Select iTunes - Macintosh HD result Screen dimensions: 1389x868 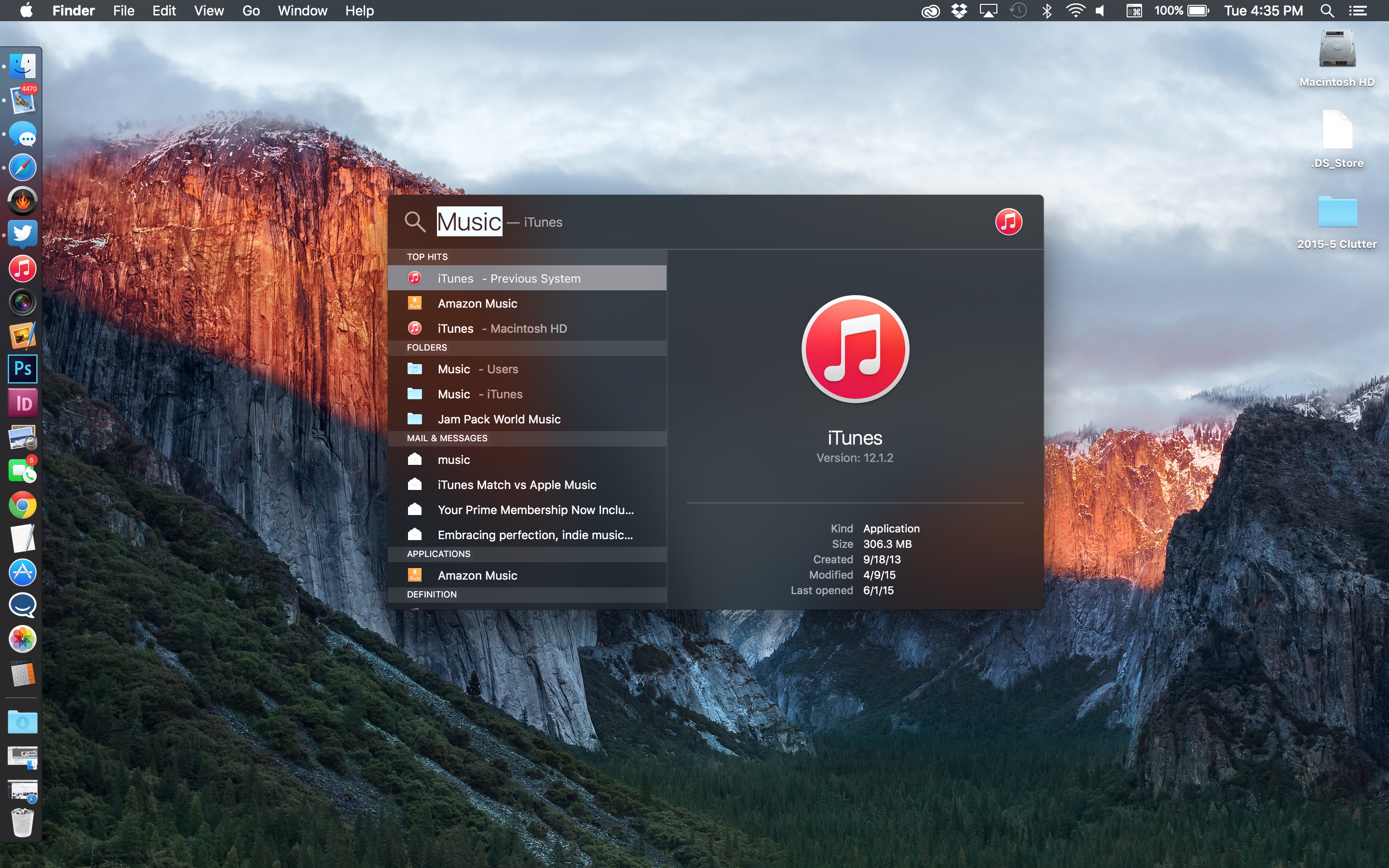527,328
